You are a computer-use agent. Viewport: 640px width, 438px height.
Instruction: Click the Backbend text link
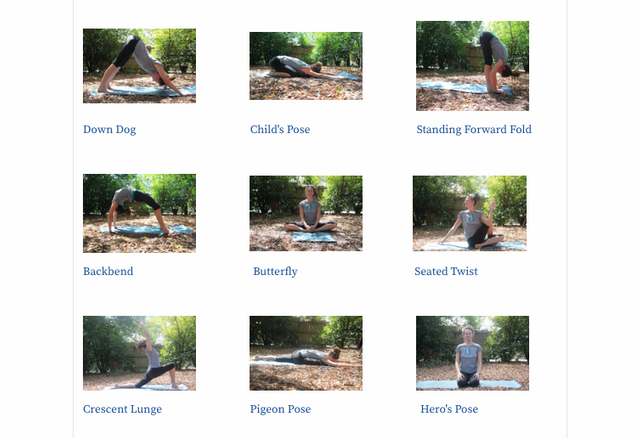click(x=108, y=271)
